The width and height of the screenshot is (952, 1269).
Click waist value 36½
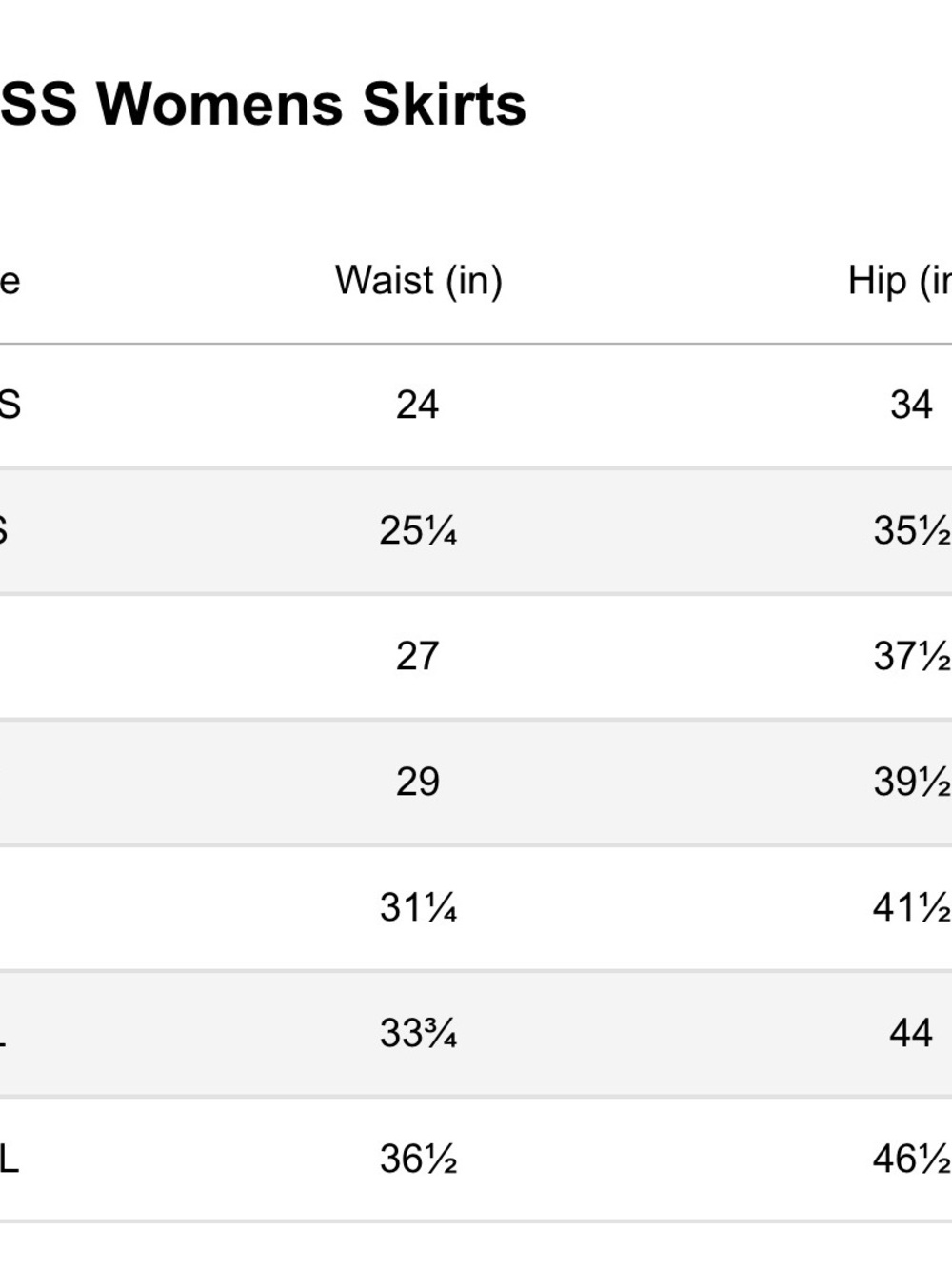click(418, 1159)
